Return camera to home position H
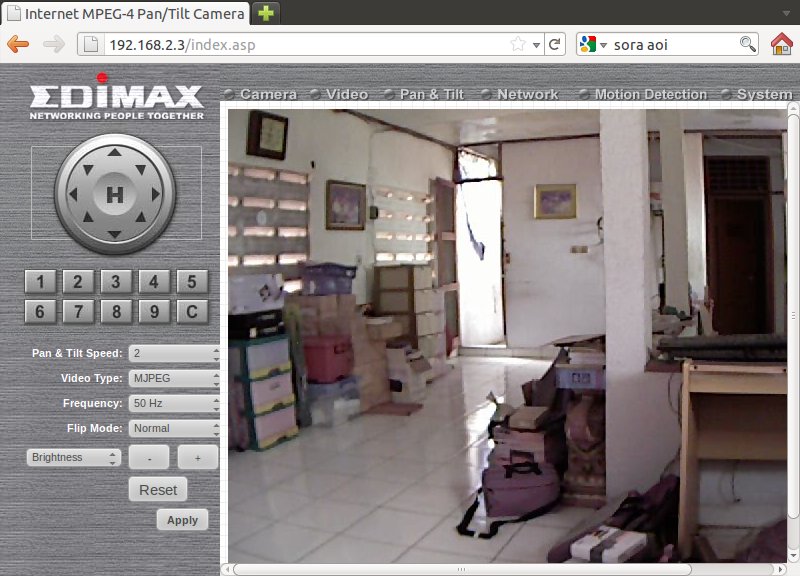The height and width of the screenshot is (576, 800). pyautogui.click(x=115, y=194)
